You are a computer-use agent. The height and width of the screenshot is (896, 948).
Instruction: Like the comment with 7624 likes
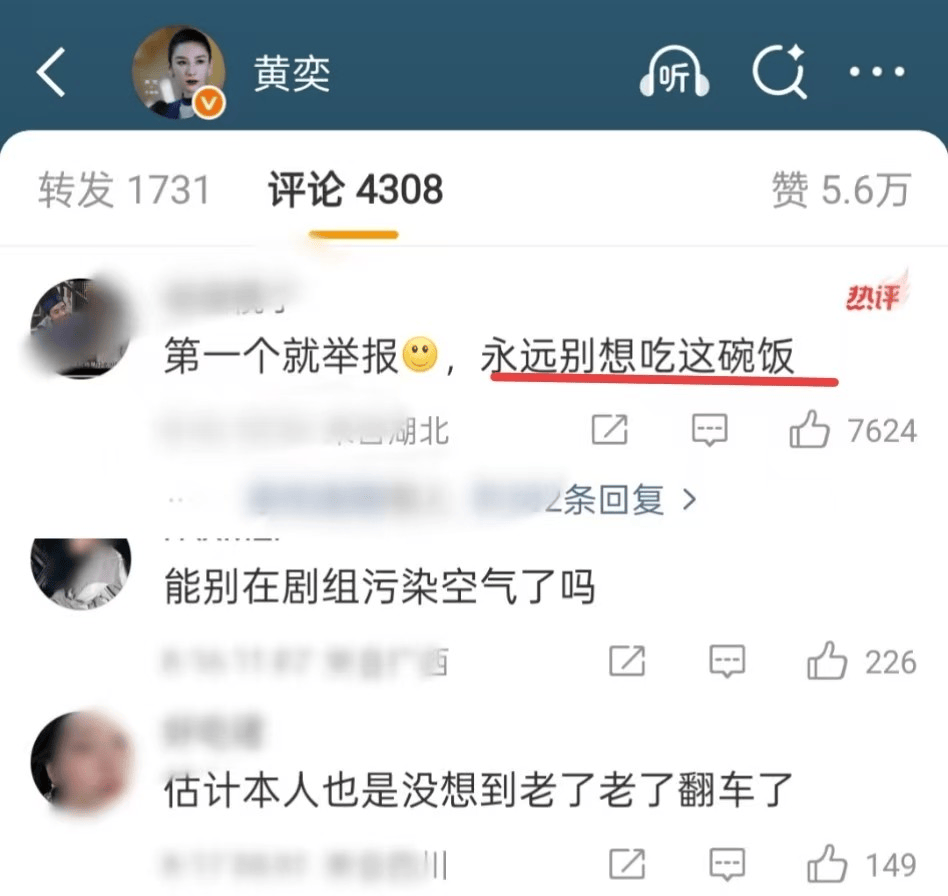pyautogui.click(x=852, y=430)
